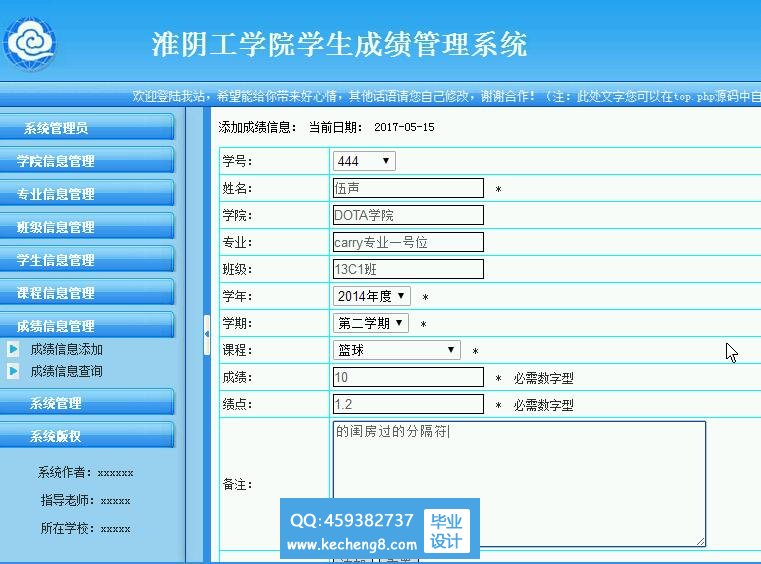Click the arrow icon beside 成绩信息添加

point(13,349)
